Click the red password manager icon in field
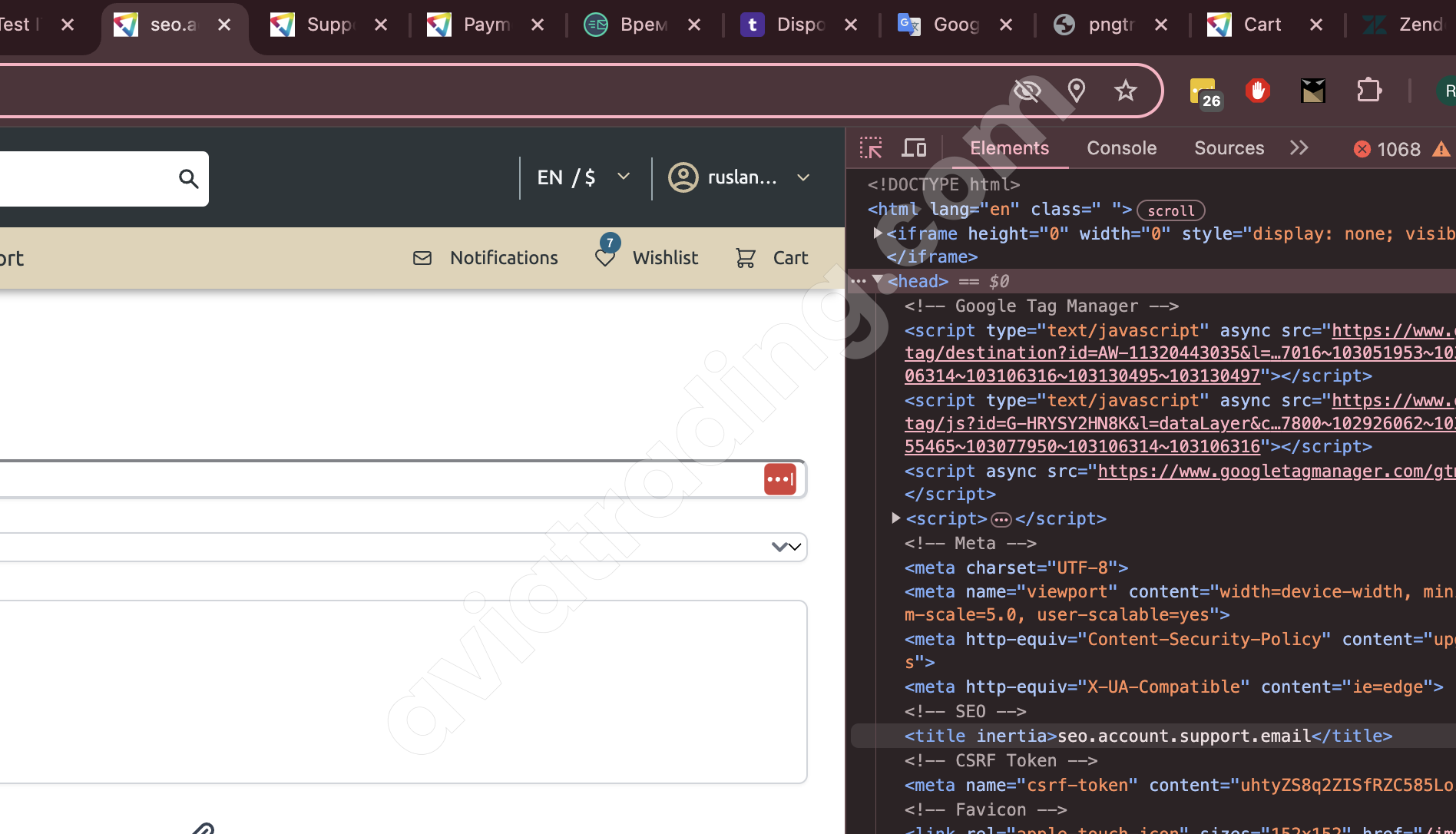The image size is (1456, 834). coord(779,479)
